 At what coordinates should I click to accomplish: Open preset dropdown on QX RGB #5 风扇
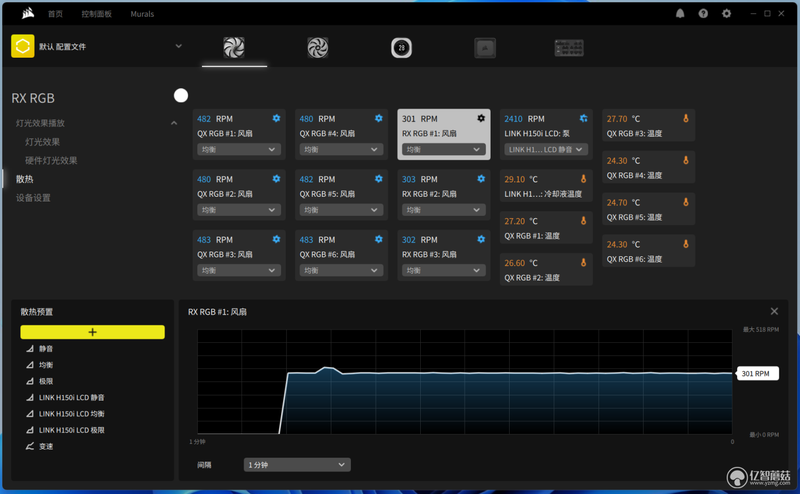341,210
